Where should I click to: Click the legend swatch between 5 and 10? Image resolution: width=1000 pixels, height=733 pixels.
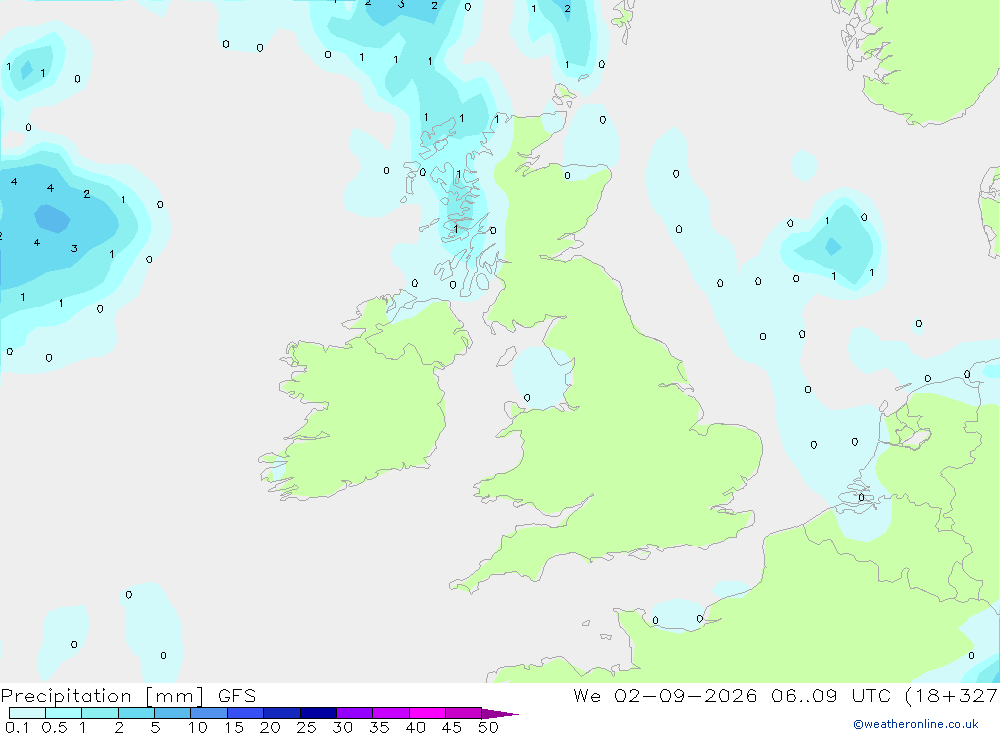click(173, 713)
